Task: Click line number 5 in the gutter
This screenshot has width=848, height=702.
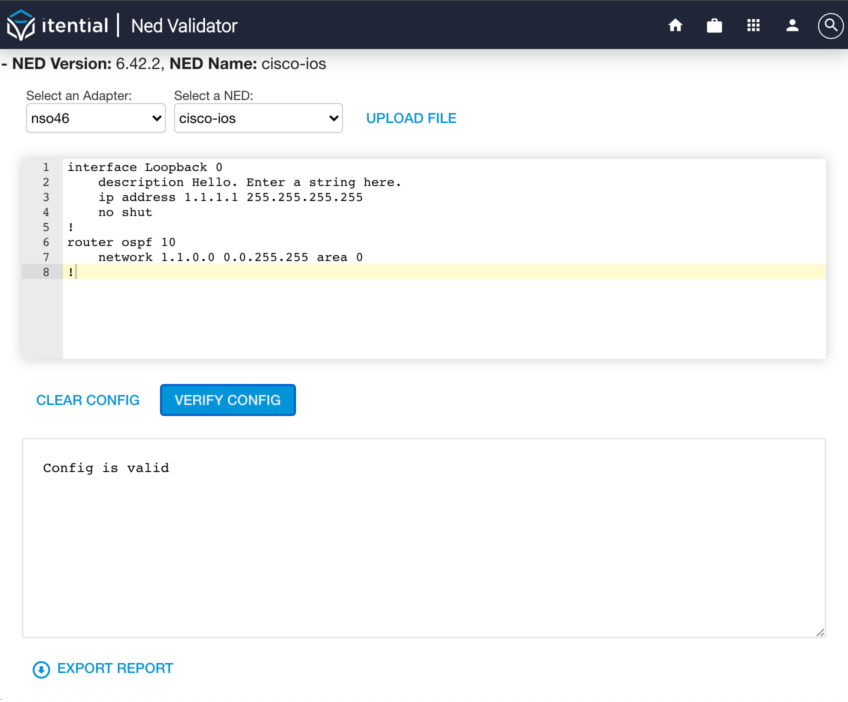Action: click(x=46, y=227)
